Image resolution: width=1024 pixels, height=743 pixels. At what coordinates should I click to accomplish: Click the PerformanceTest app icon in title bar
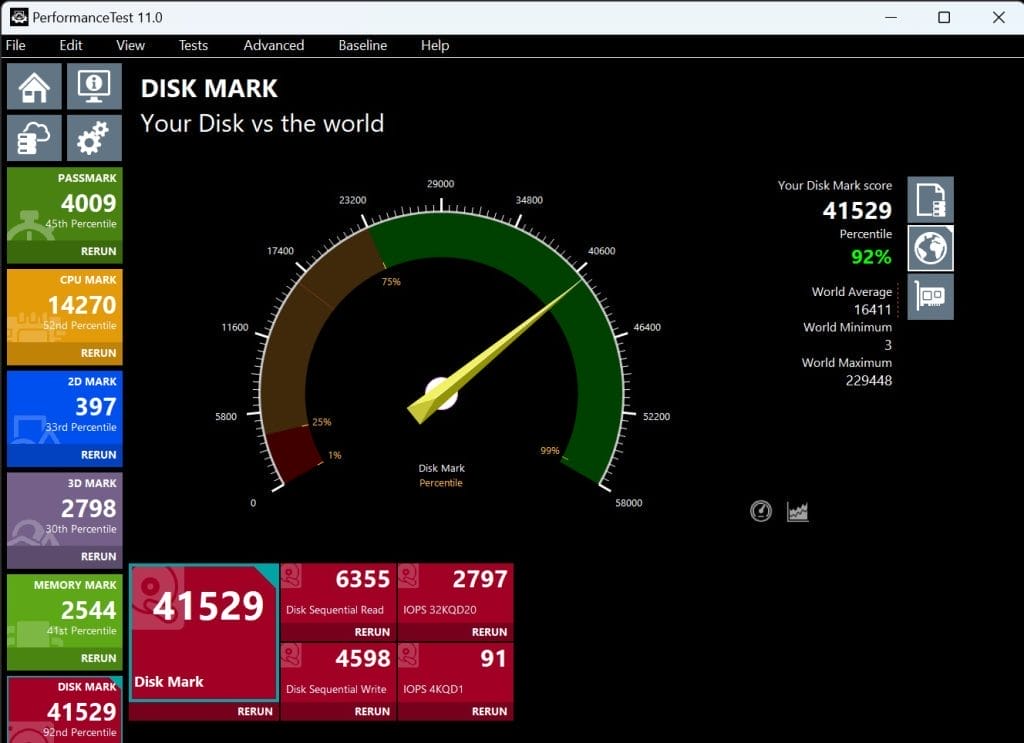point(19,18)
